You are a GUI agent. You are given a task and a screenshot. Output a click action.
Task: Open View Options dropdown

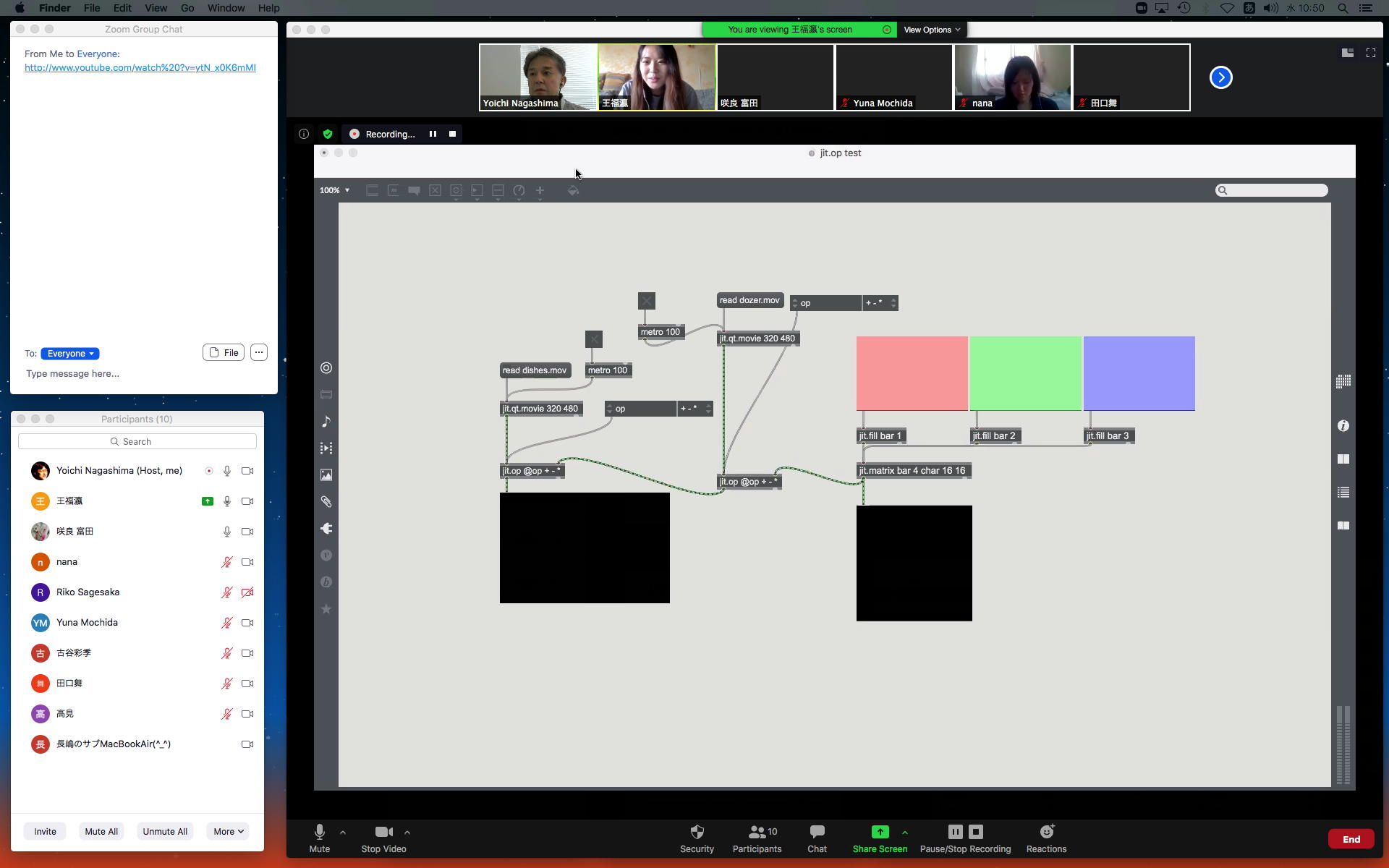(x=932, y=30)
